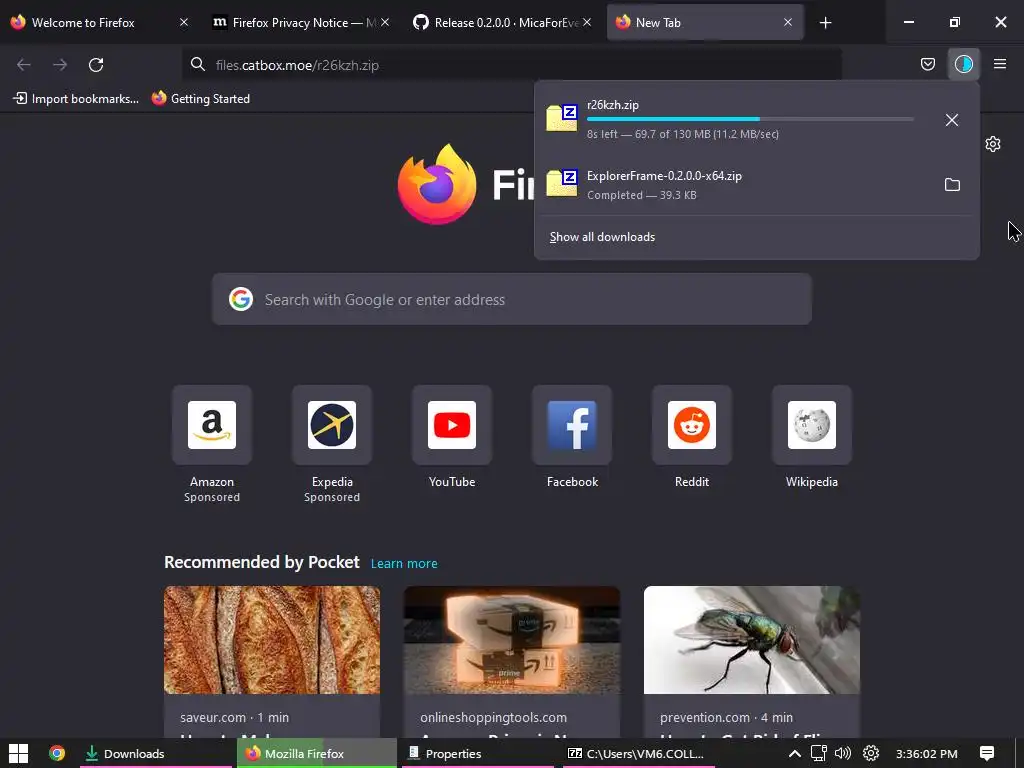Click the ExplorerFrame-0.2.0.0-x64.zip file name
The image size is (1024, 768).
pyautogui.click(x=664, y=176)
